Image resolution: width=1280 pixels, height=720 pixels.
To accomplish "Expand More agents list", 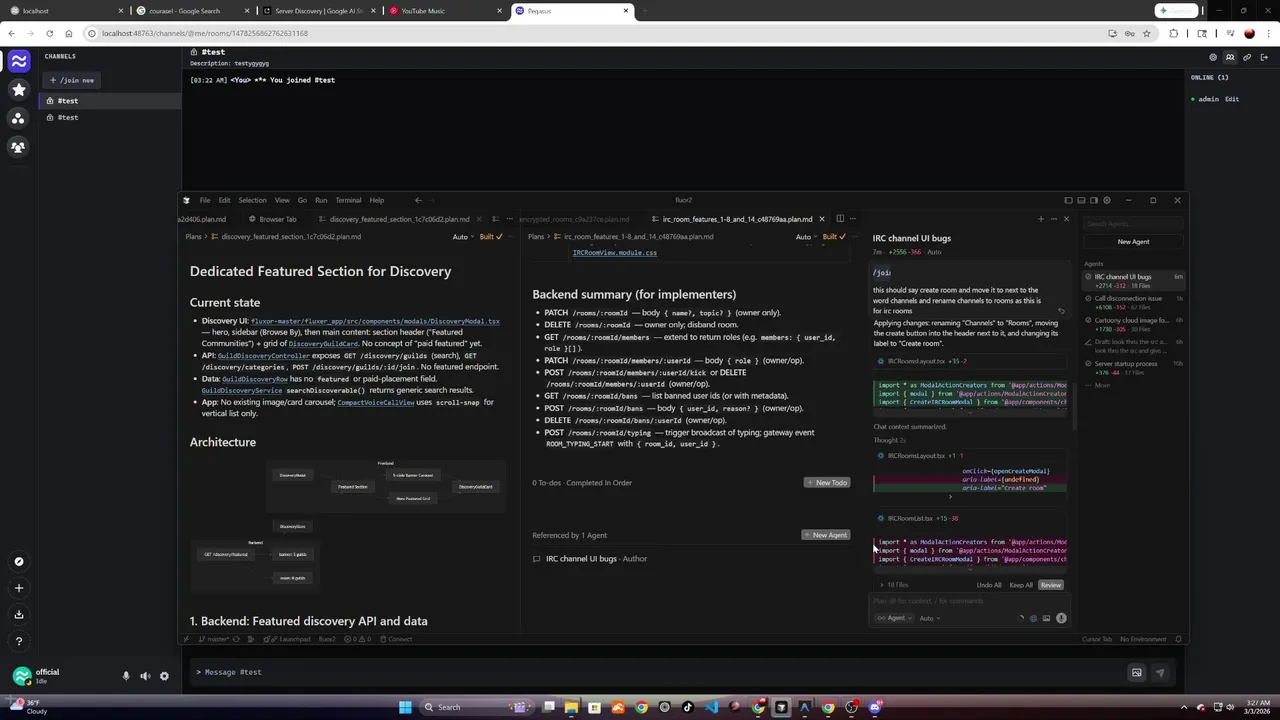I will click(x=1098, y=385).
